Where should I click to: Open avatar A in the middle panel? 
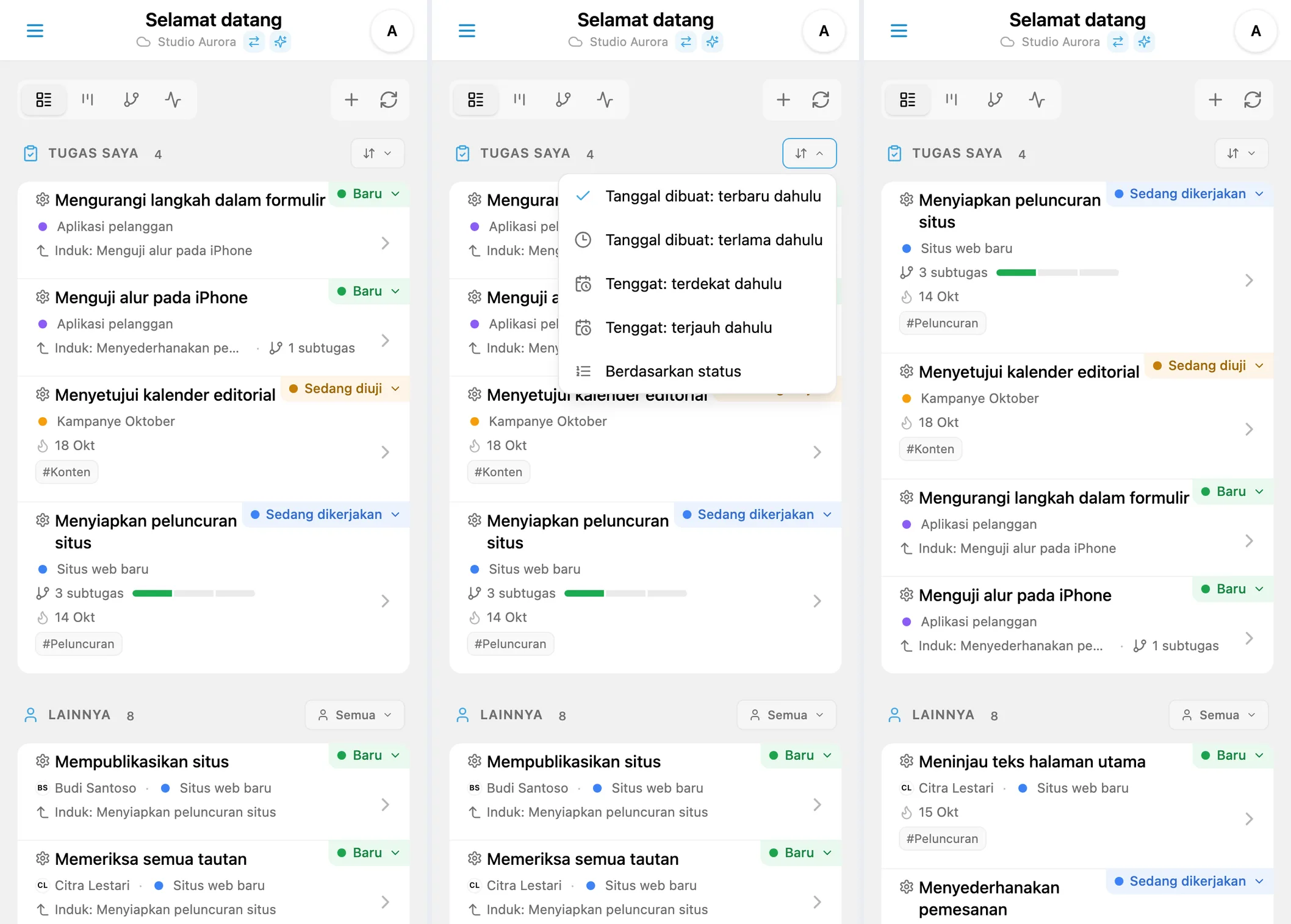coord(824,30)
